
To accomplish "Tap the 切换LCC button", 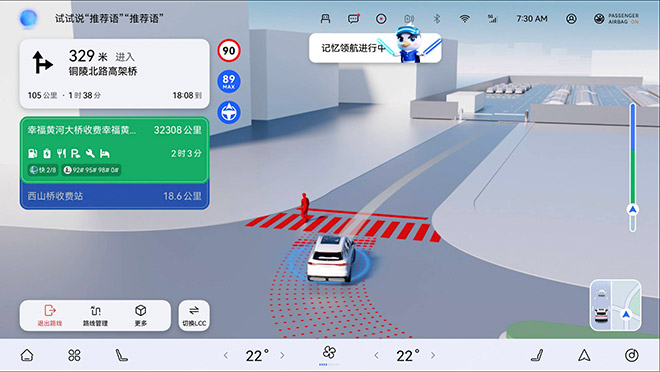I will (x=194, y=315).
